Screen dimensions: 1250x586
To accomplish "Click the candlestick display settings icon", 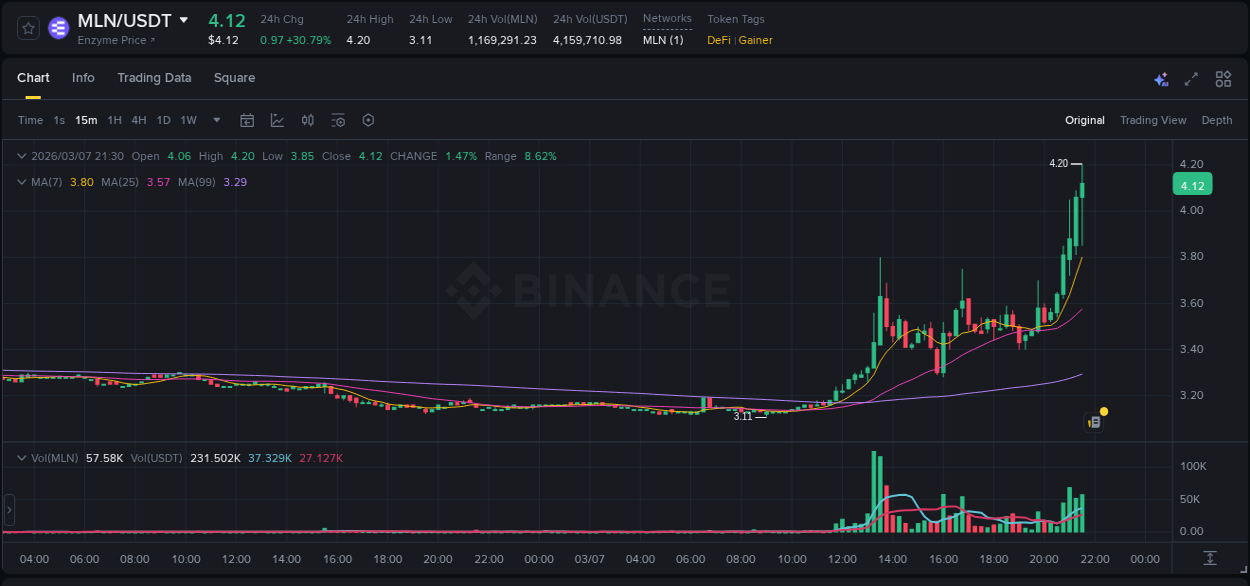I will pyautogui.click(x=308, y=120).
